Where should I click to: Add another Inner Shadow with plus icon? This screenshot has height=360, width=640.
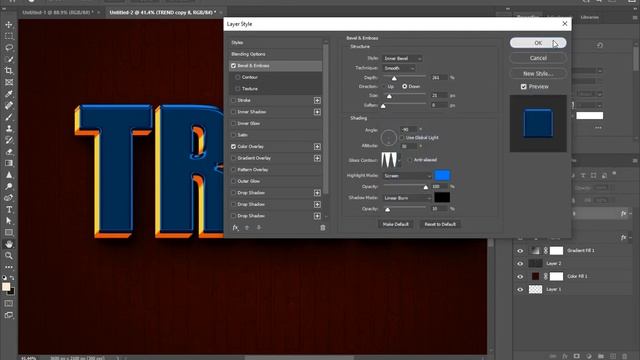point(317,112)
